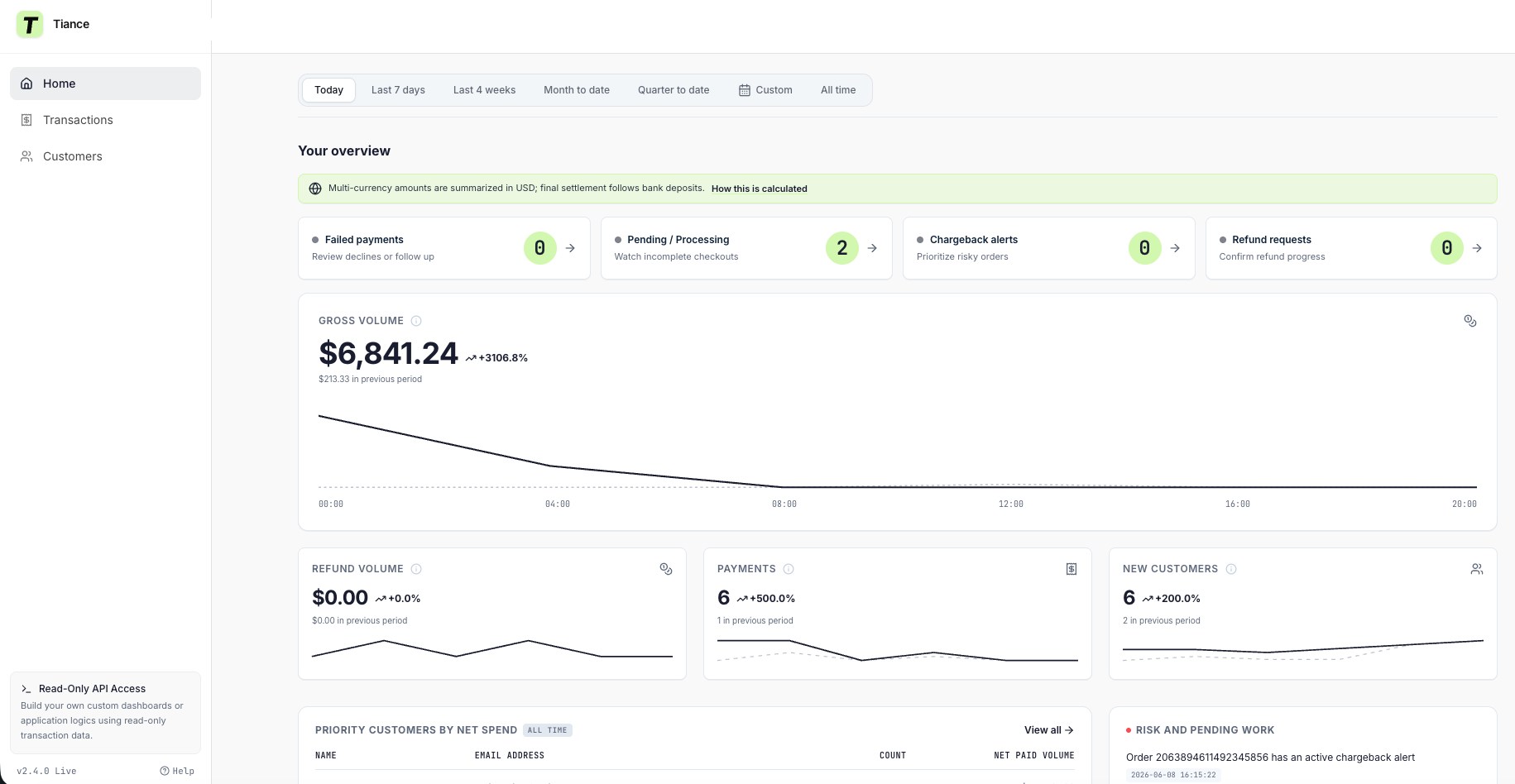1515x784 pixels.
Task: Click the Failed payments count badge
Action: pos(539,248)
